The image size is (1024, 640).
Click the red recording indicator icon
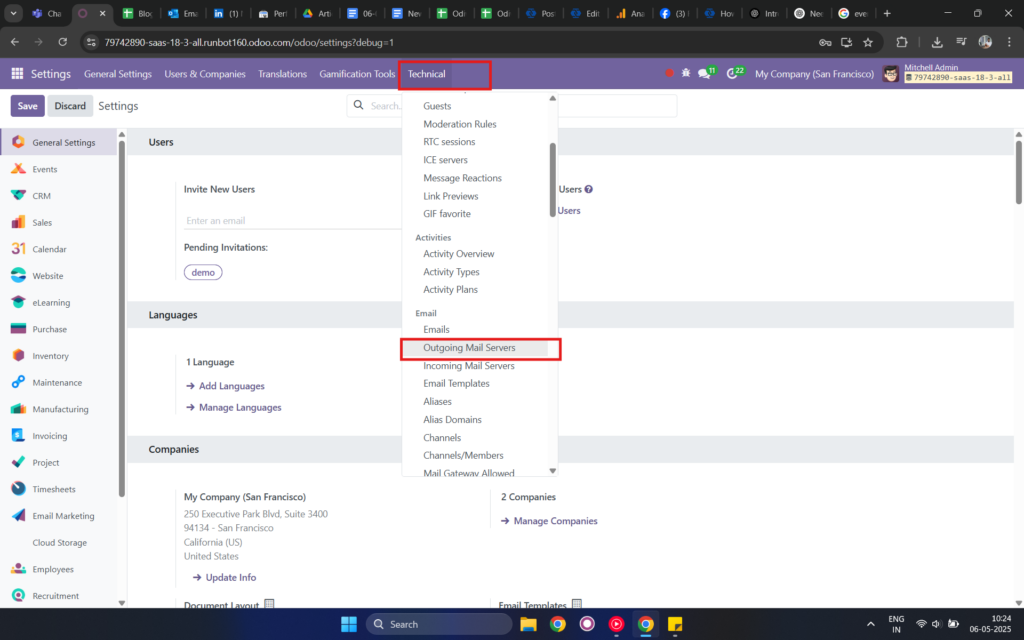[669, 73]
